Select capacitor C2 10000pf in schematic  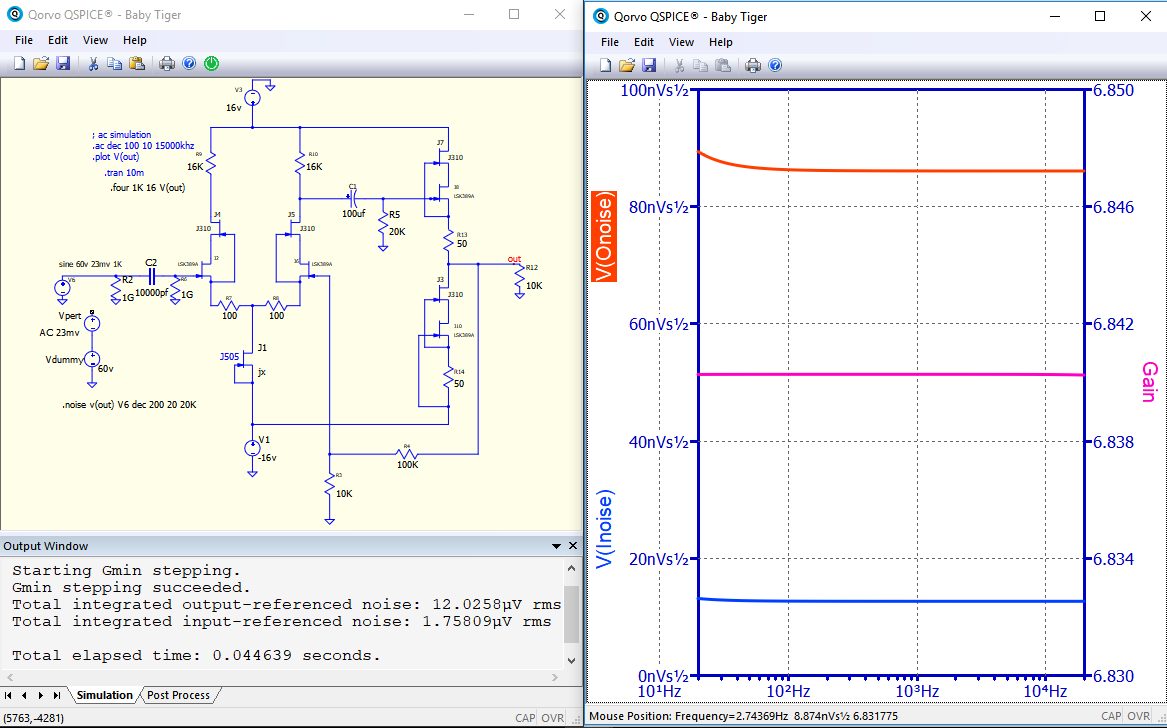152,277
